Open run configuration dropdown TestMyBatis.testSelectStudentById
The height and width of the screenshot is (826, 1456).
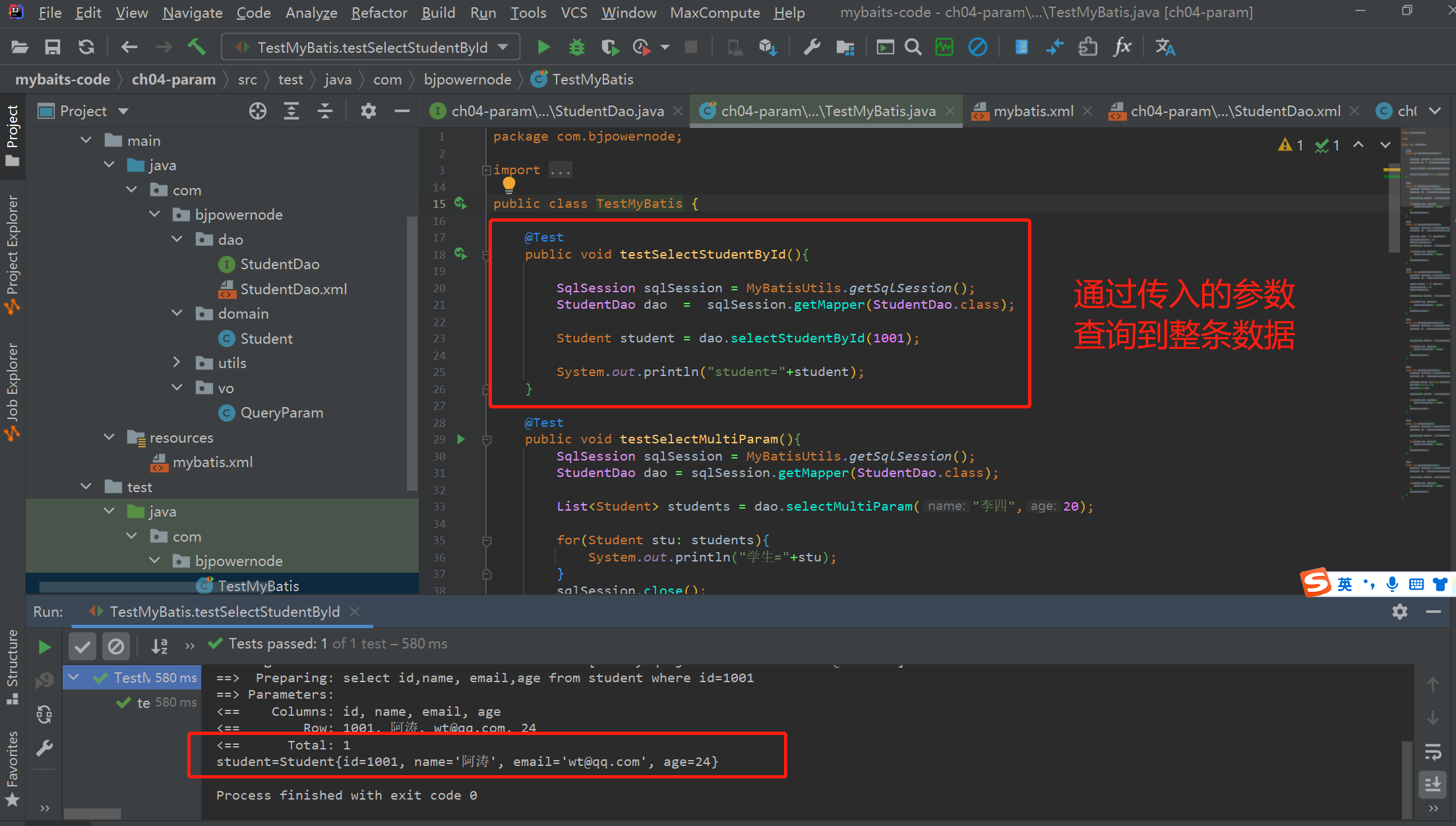click(x=372, y=47)
